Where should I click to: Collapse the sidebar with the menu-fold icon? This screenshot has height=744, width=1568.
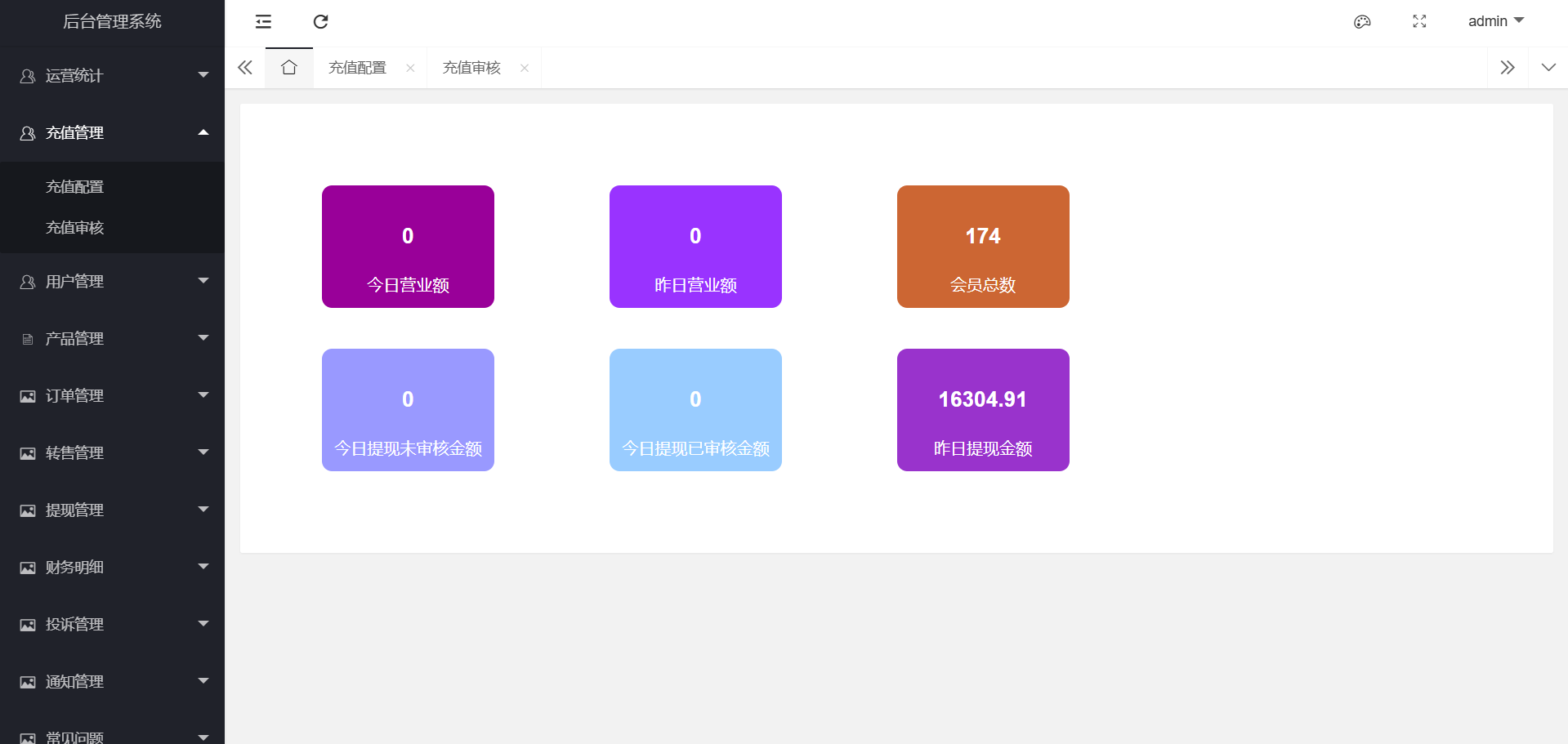pyautogui.click(x=263, y=22)
